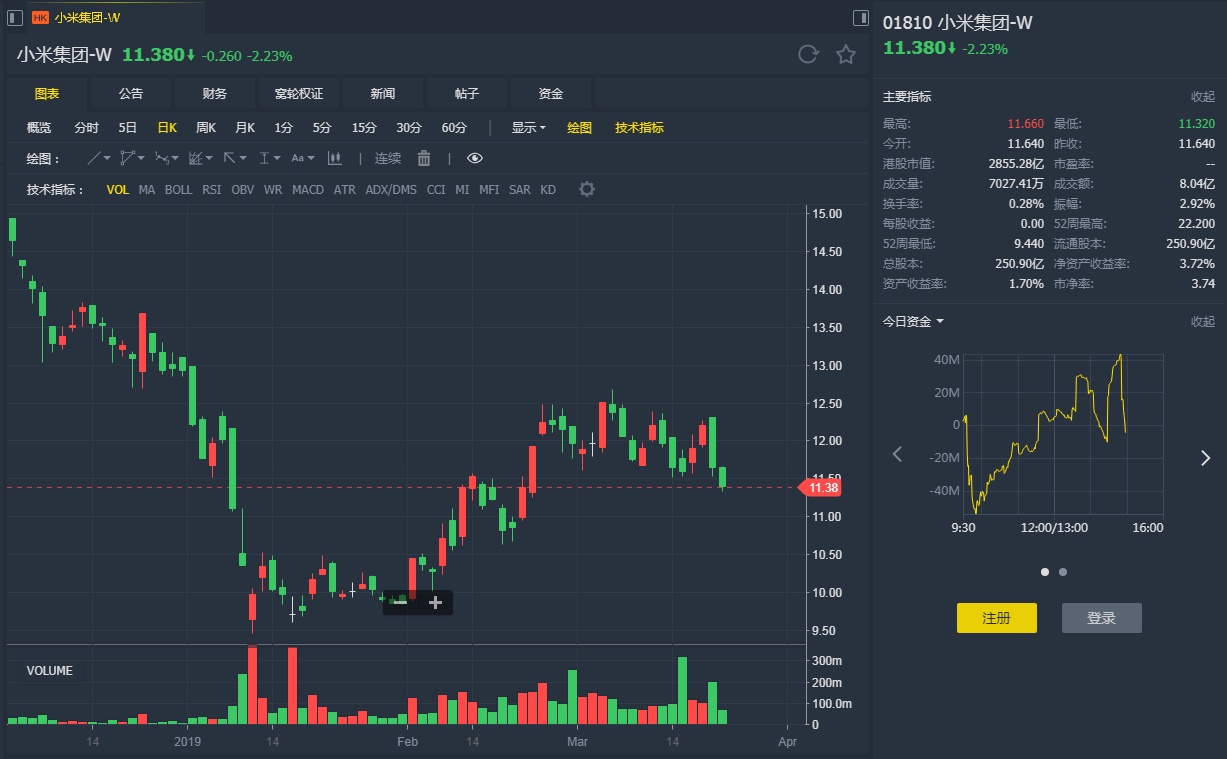Expand fan lines tool dropdown arrow

(x=209, y=158)
